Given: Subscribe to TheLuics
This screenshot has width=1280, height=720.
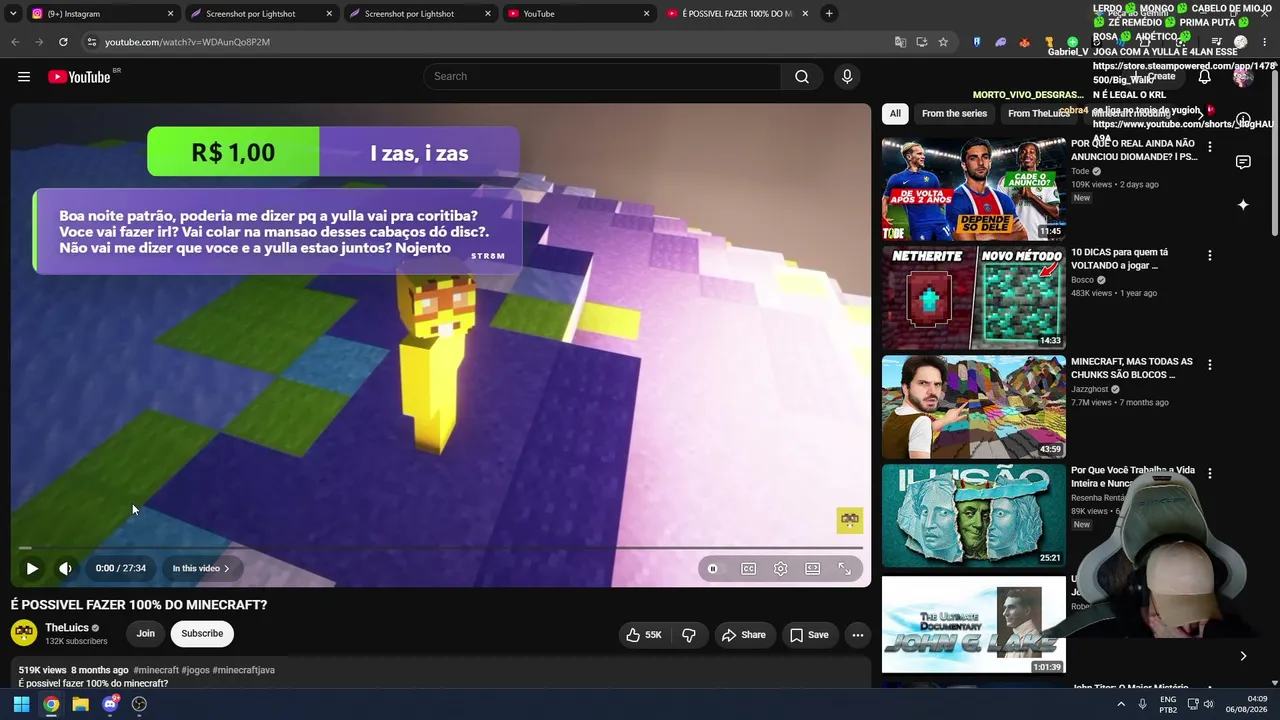Looking at the screenshot, I should (x=202, y=633).
